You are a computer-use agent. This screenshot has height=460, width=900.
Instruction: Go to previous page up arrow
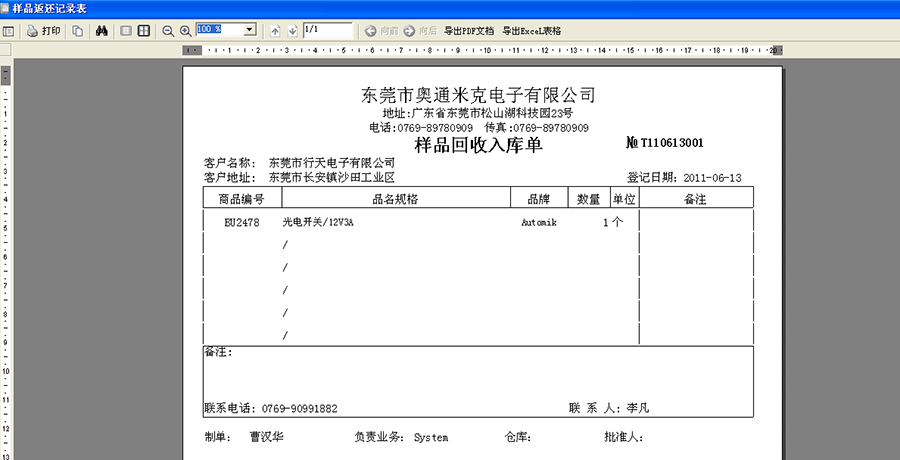tap(275, 31)
